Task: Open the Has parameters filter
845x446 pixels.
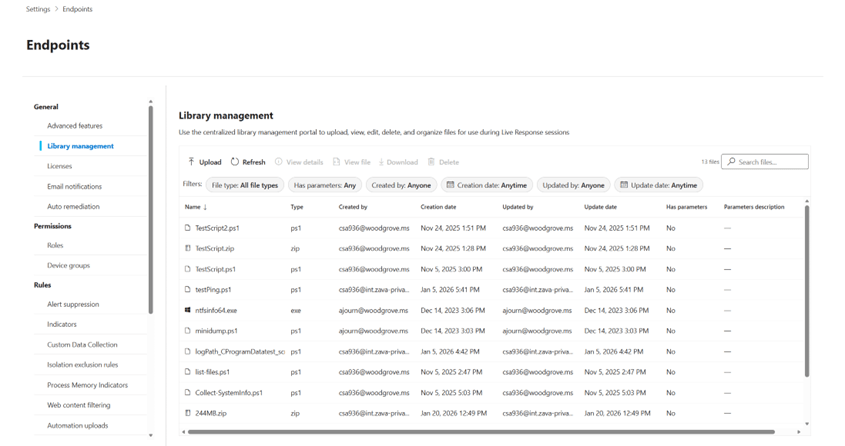Action: pos(325,185)
